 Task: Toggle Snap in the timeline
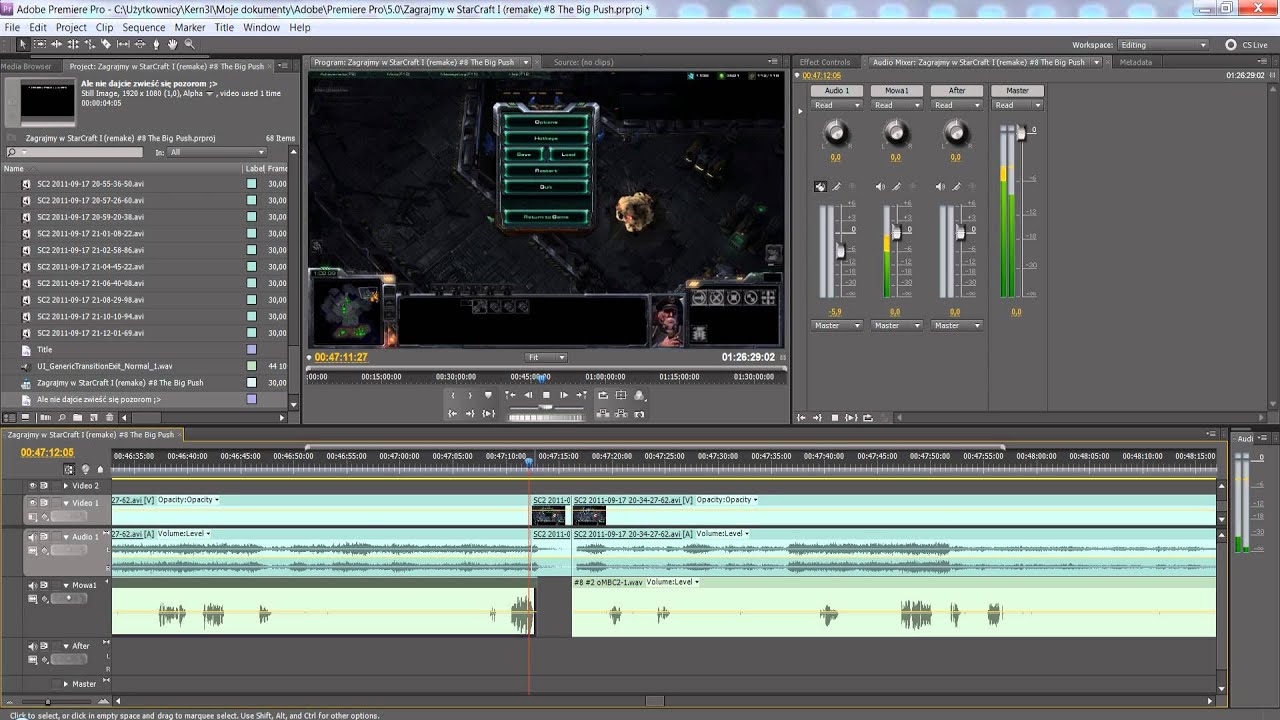coord(69,469)
